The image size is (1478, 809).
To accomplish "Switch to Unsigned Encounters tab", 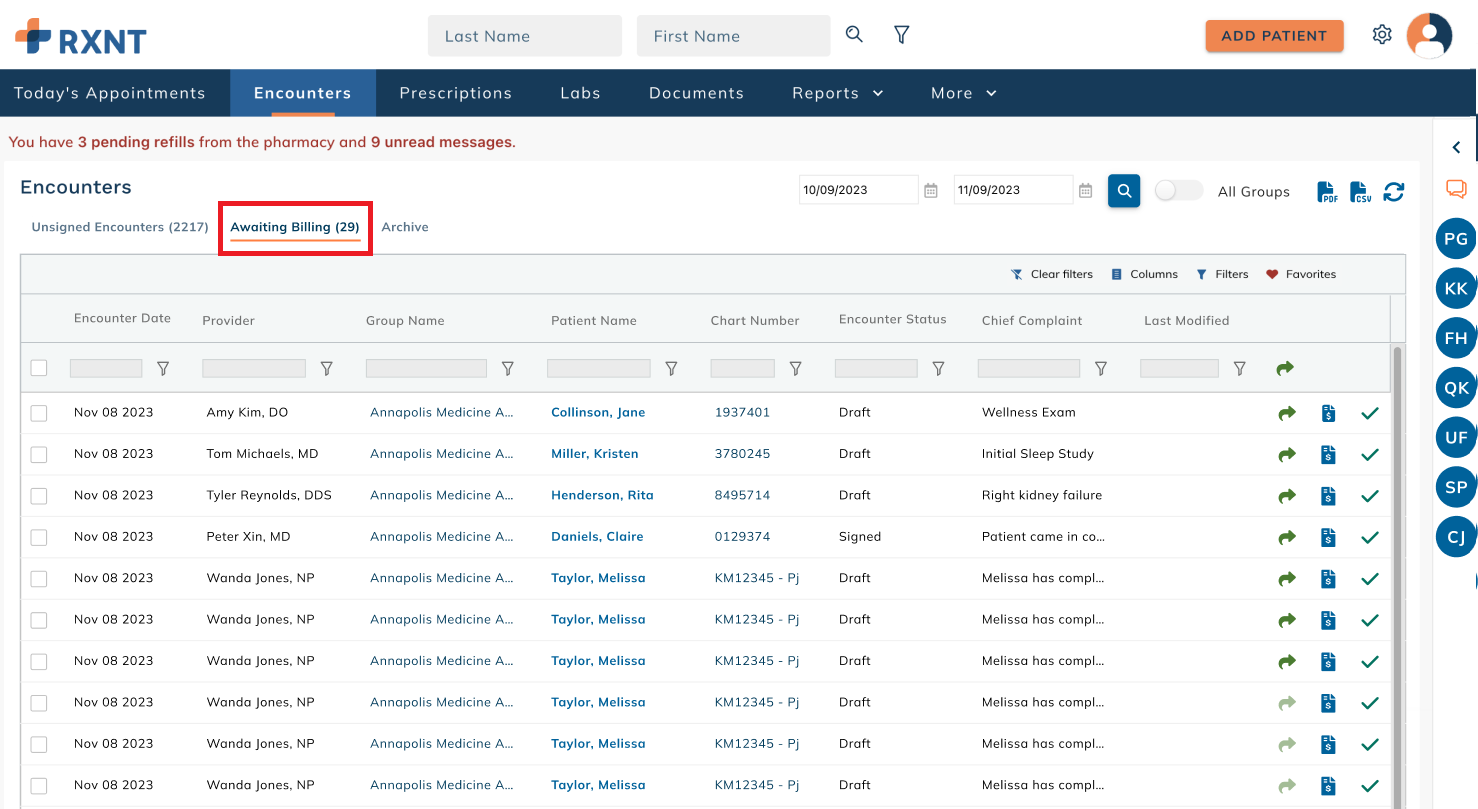I will coord(120,227).
